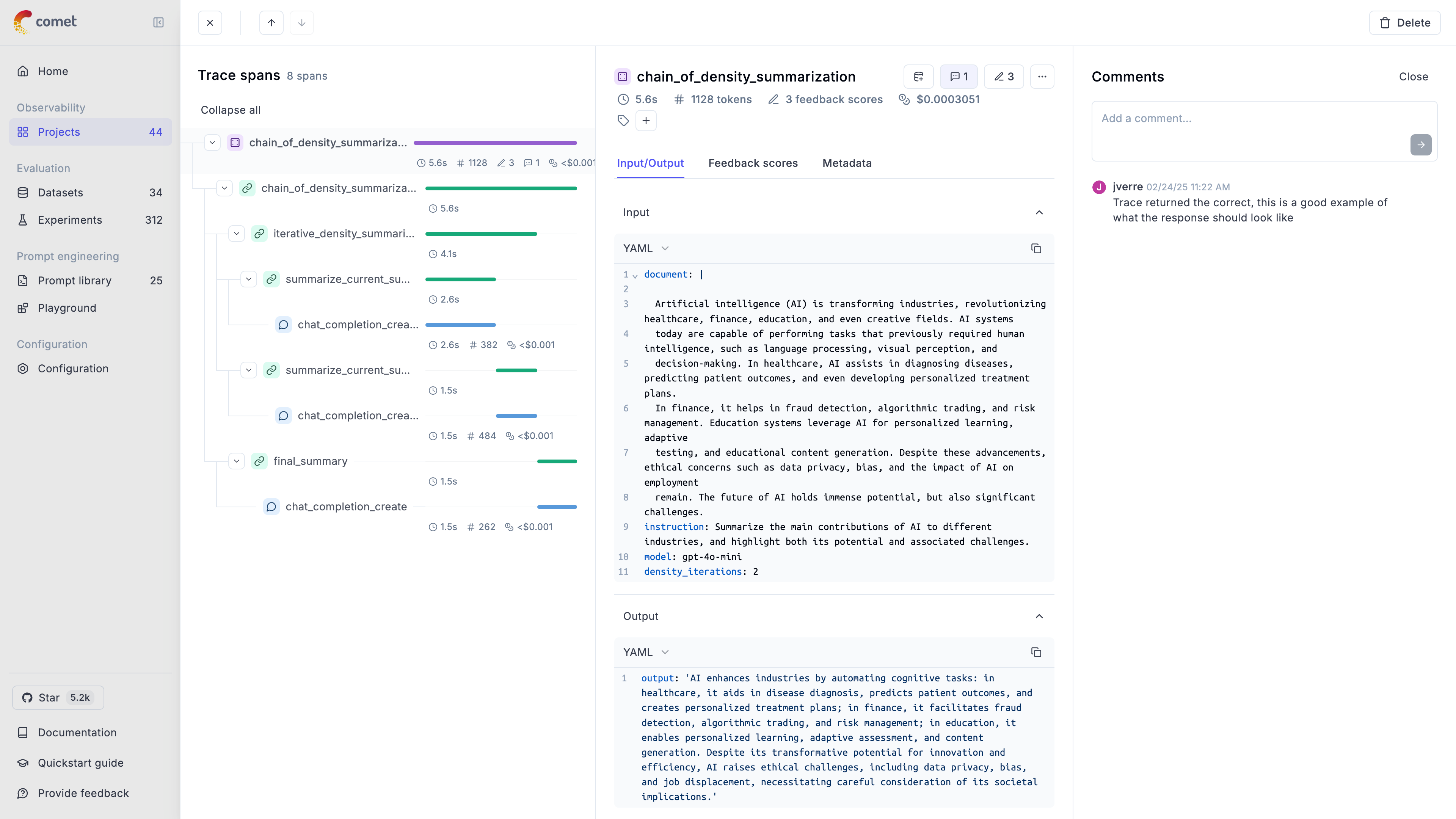Fold the document line in YAML

point(635,276)
